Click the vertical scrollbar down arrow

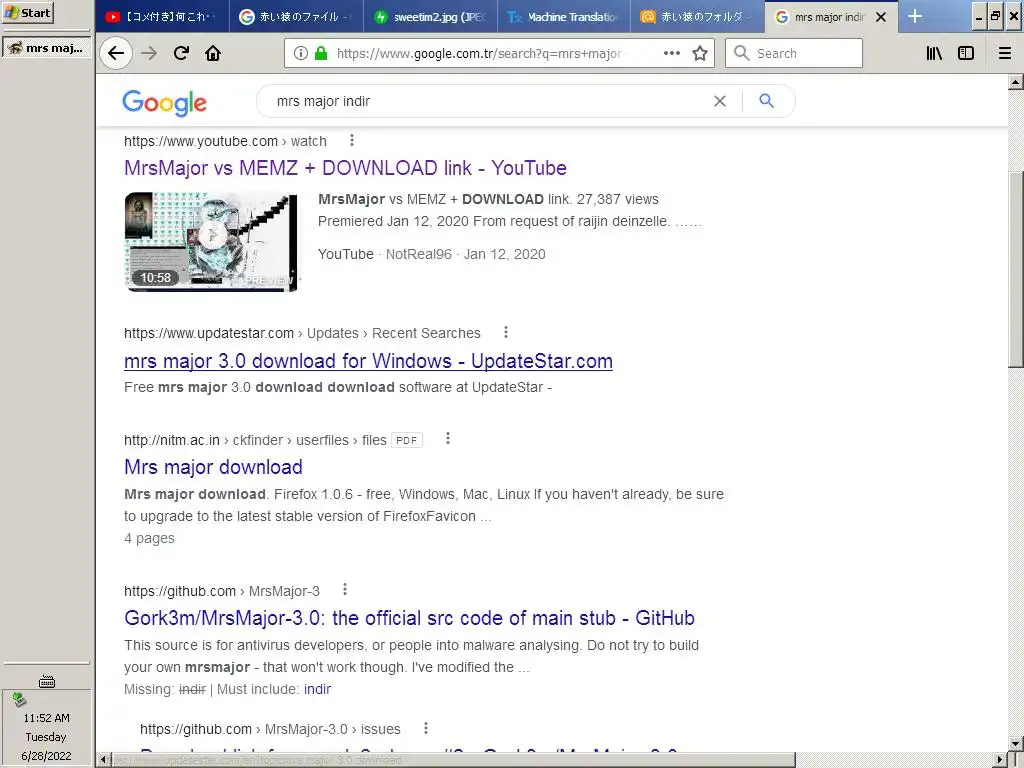1016,743
